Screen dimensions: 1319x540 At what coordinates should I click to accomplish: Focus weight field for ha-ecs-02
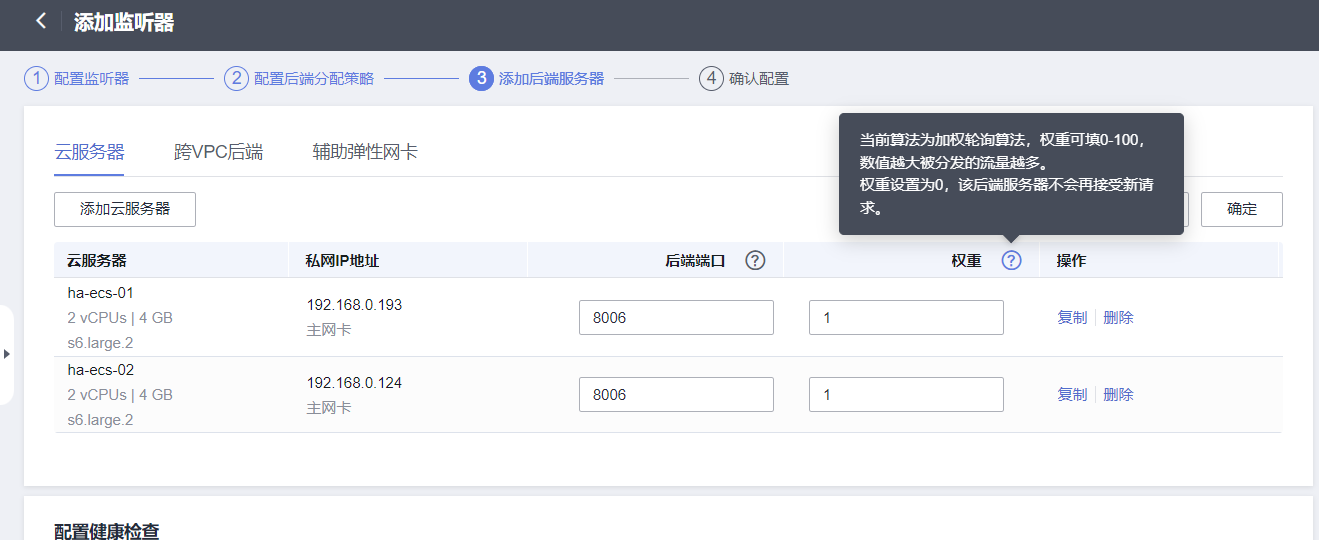click(x=906, y=394)
